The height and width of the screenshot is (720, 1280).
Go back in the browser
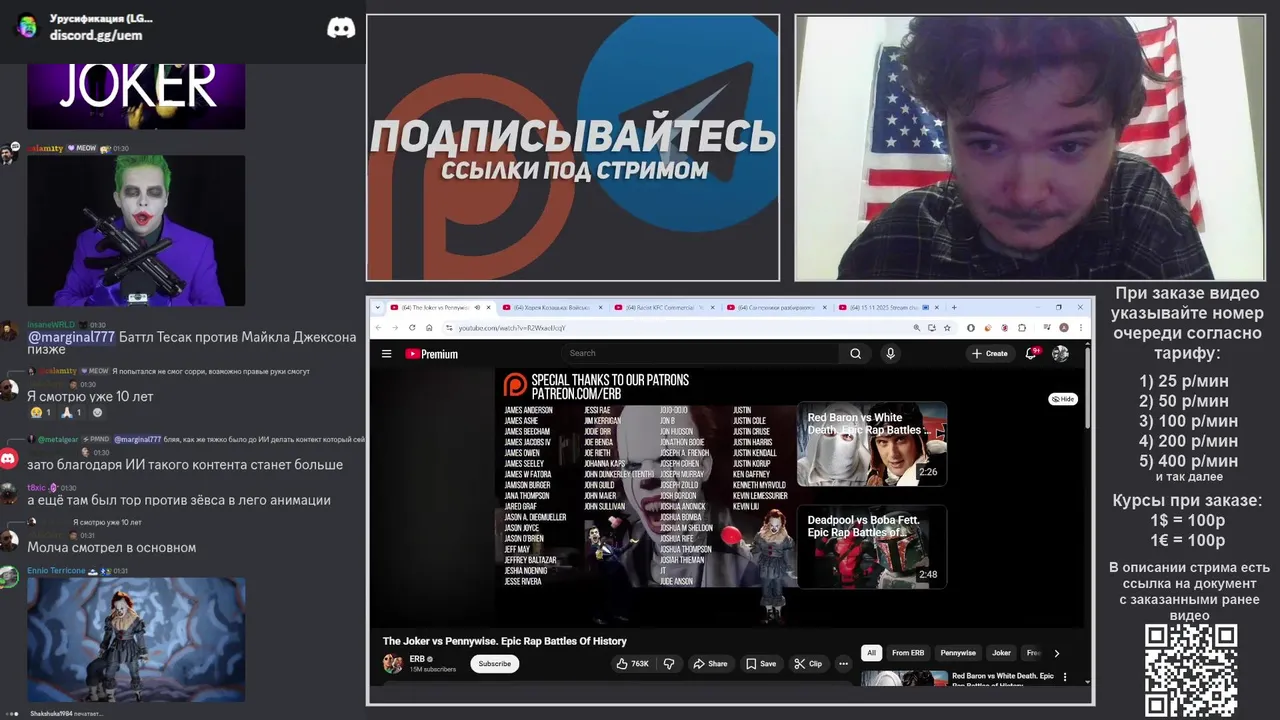click(x=380, y=328)
